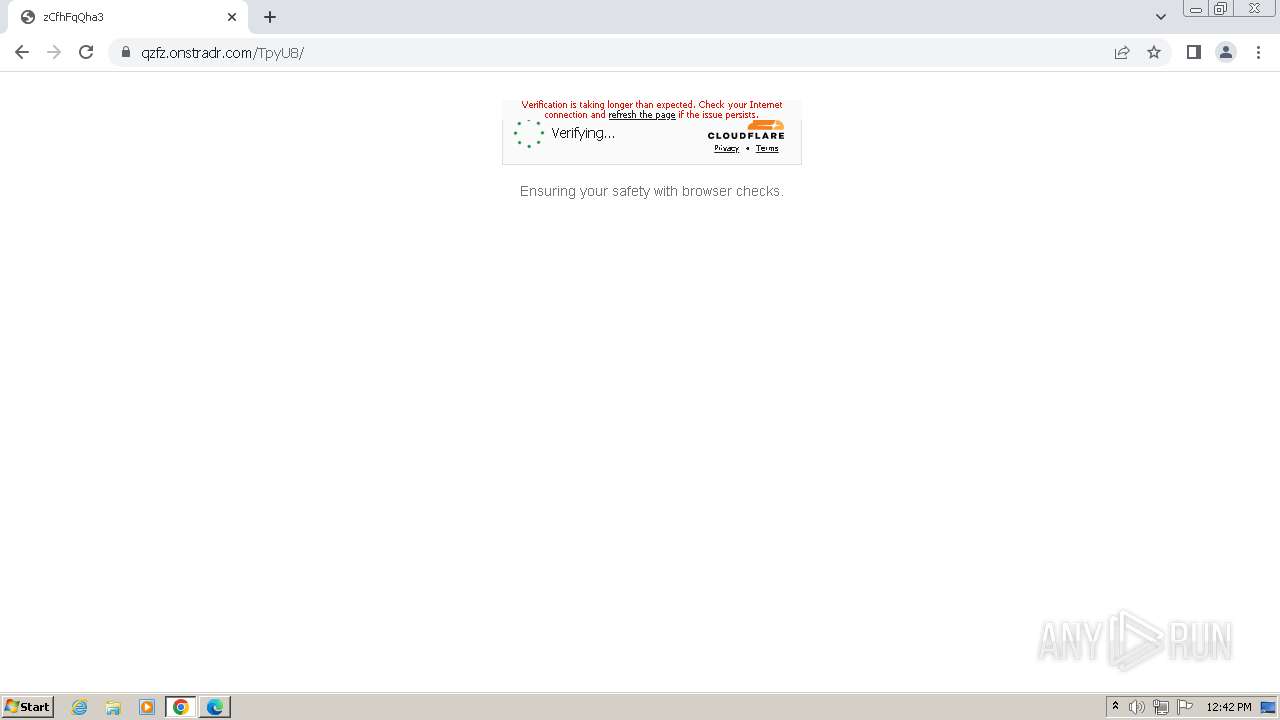Switch to Chrome in the taskbar
The image size is (1280, 720).
pos(181,707)
